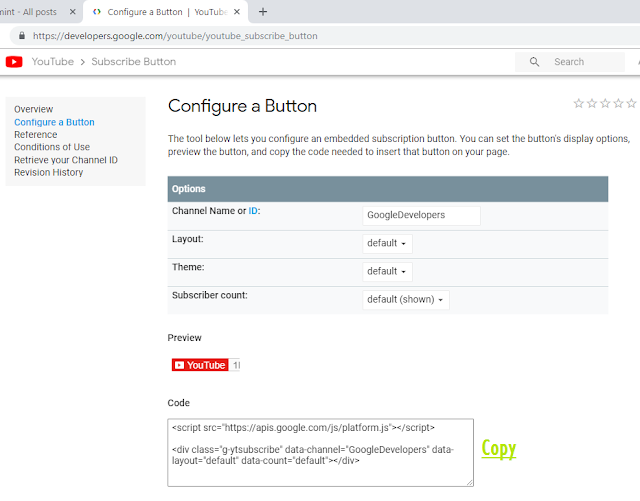The height and width of the screenshot is (501, 640).
Task: Click the lock icon in address bar
Action: click(x=20, y=34)
